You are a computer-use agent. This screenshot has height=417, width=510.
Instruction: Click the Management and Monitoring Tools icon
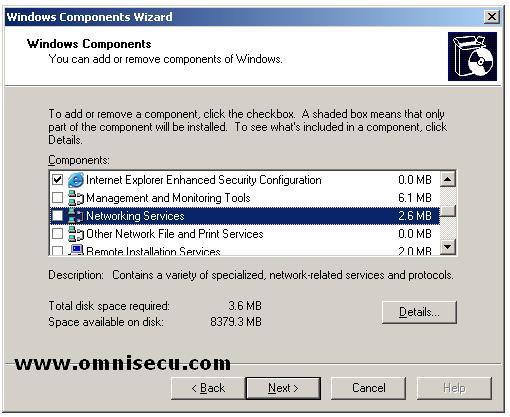pyautogui.click(x=76, y=198)
